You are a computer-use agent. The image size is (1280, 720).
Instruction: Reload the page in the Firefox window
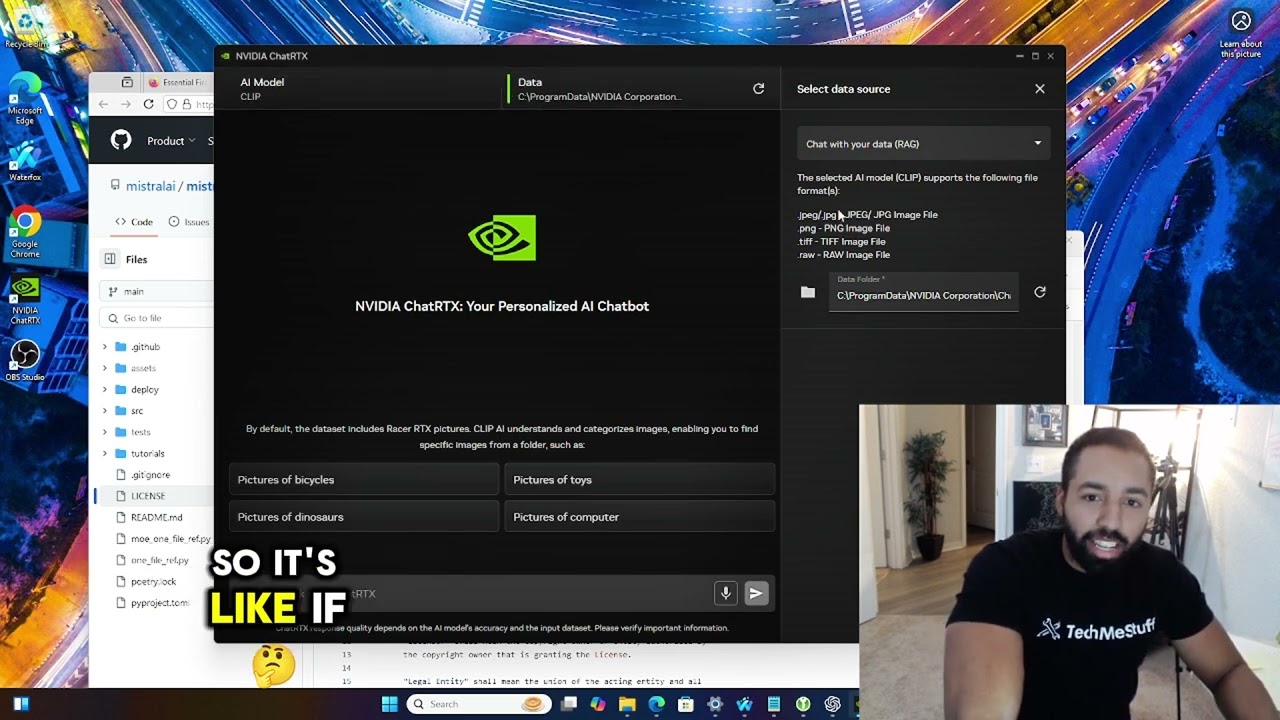(148, 104)
